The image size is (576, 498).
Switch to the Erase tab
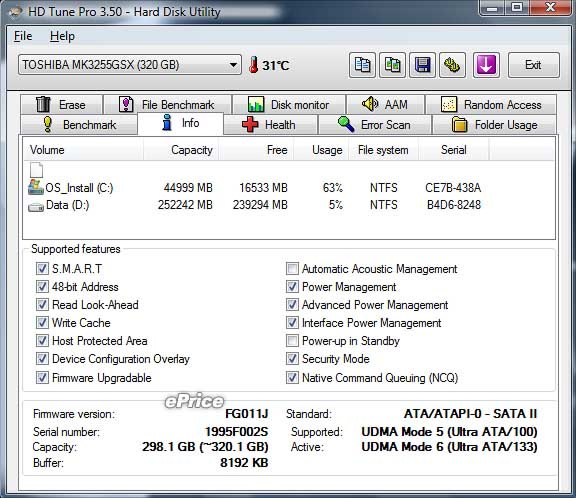[61, 104]
